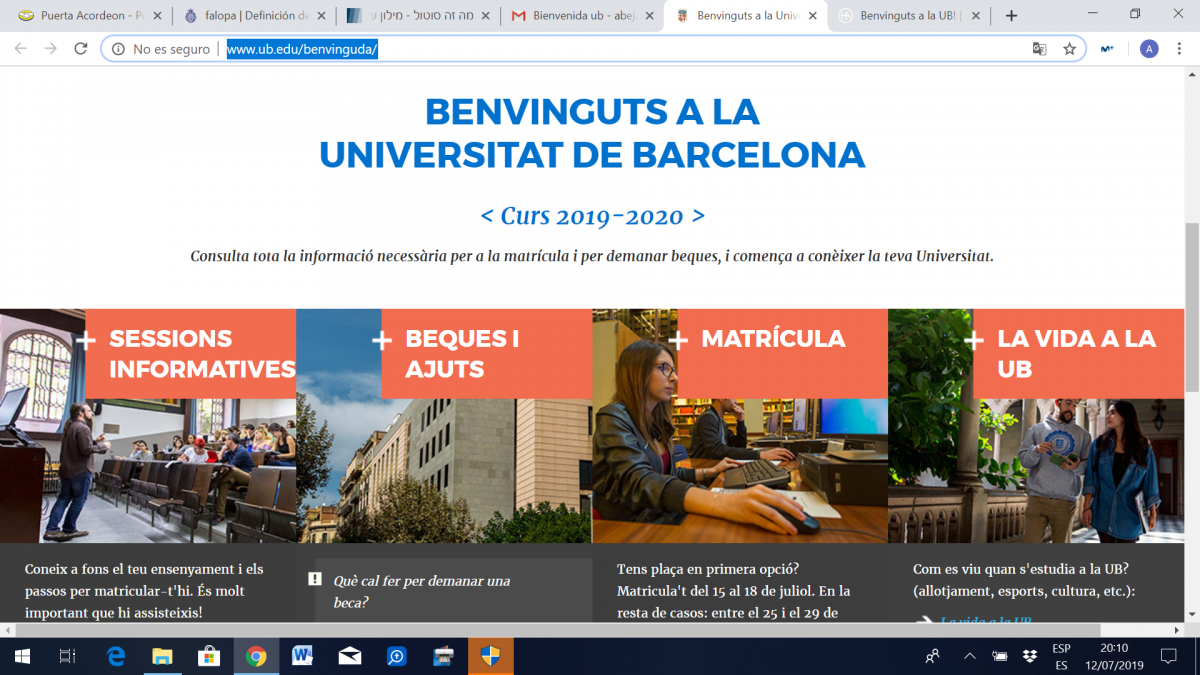The height and width of the screenshot is (675, 1200).
Task: Open the Sessions Informatives heading
Action: (x=202, y=354)
